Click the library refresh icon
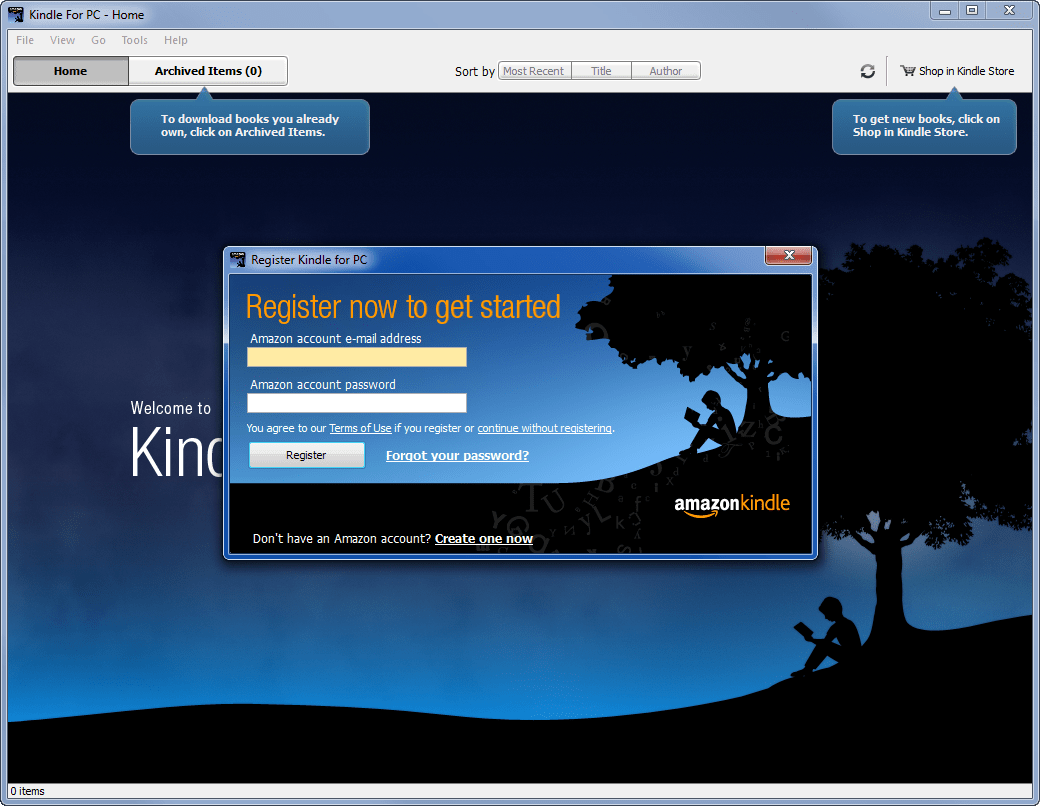 coord(867,71)
